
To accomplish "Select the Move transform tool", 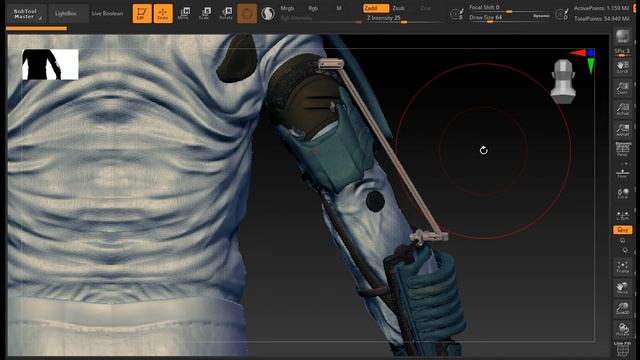I will coord(184,13).
